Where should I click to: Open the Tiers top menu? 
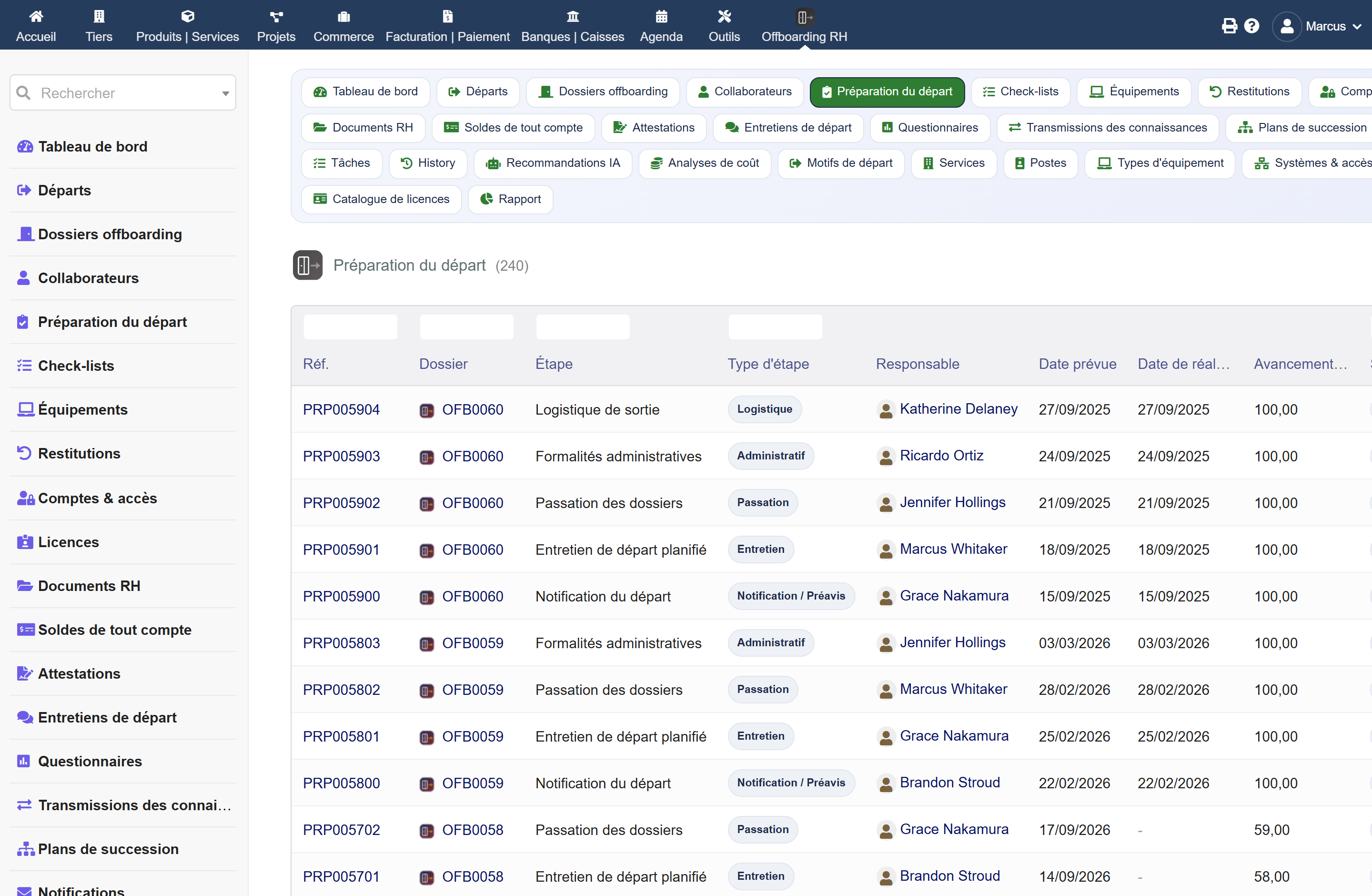[x=99, y=27]
